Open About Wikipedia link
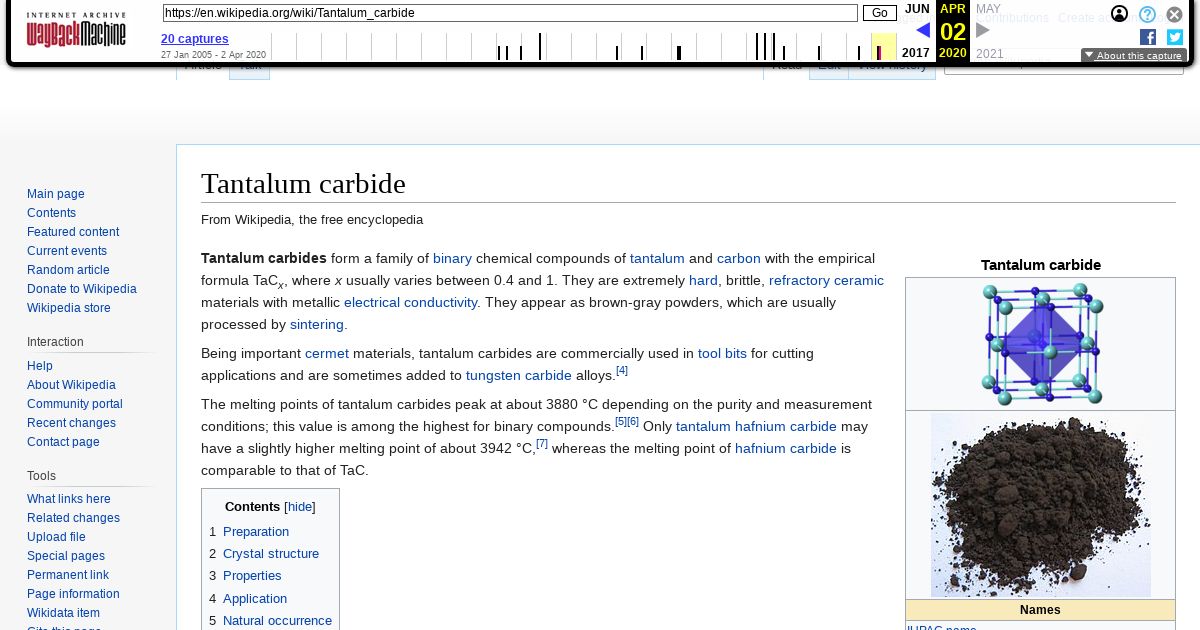Screen dimensions: 1200x630 (71, 385)
